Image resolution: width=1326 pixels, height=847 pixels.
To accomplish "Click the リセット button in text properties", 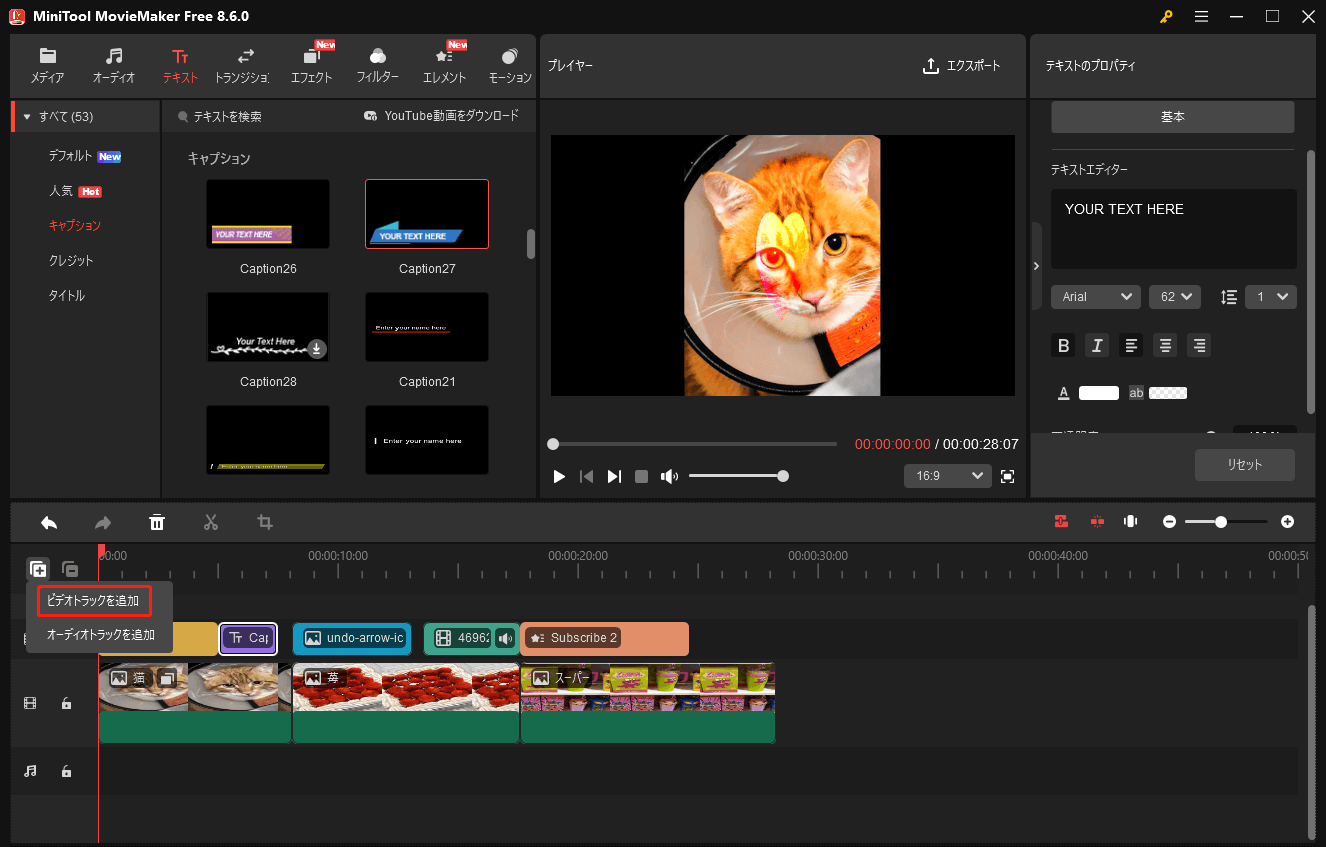I will pyautogui.click(x=1244, y=464).
